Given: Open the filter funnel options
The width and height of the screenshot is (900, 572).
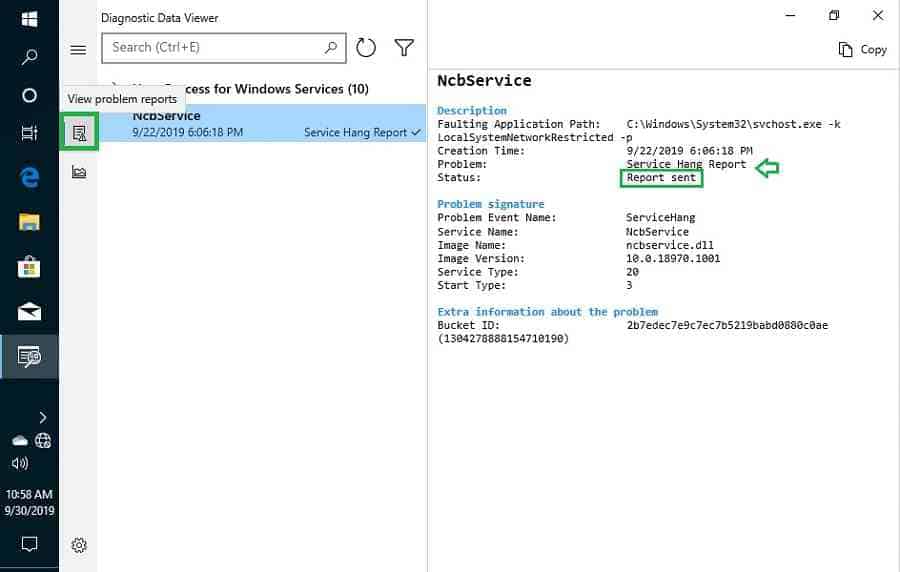Looking at the screenshot, I should [x=404, y=48].
